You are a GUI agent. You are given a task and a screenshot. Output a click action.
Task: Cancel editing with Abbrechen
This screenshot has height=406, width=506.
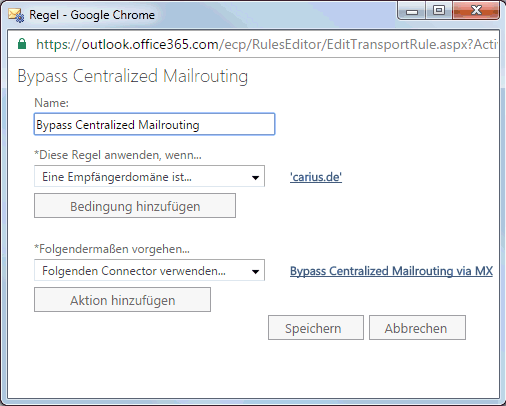pos(417,328)
